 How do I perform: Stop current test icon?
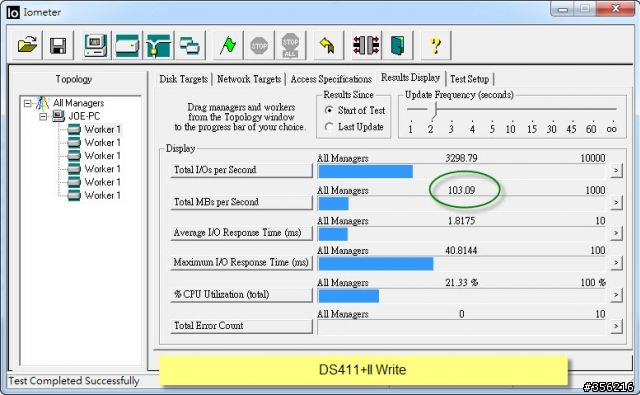(x=259, y=45)
